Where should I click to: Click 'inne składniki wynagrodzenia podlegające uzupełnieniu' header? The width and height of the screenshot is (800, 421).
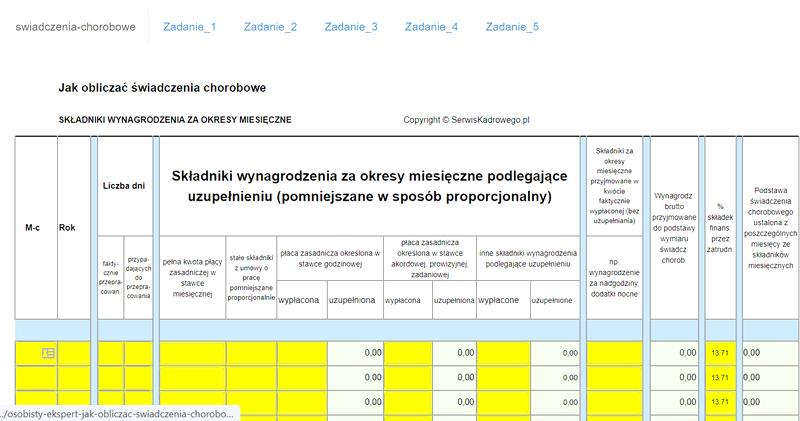(528, 258)
